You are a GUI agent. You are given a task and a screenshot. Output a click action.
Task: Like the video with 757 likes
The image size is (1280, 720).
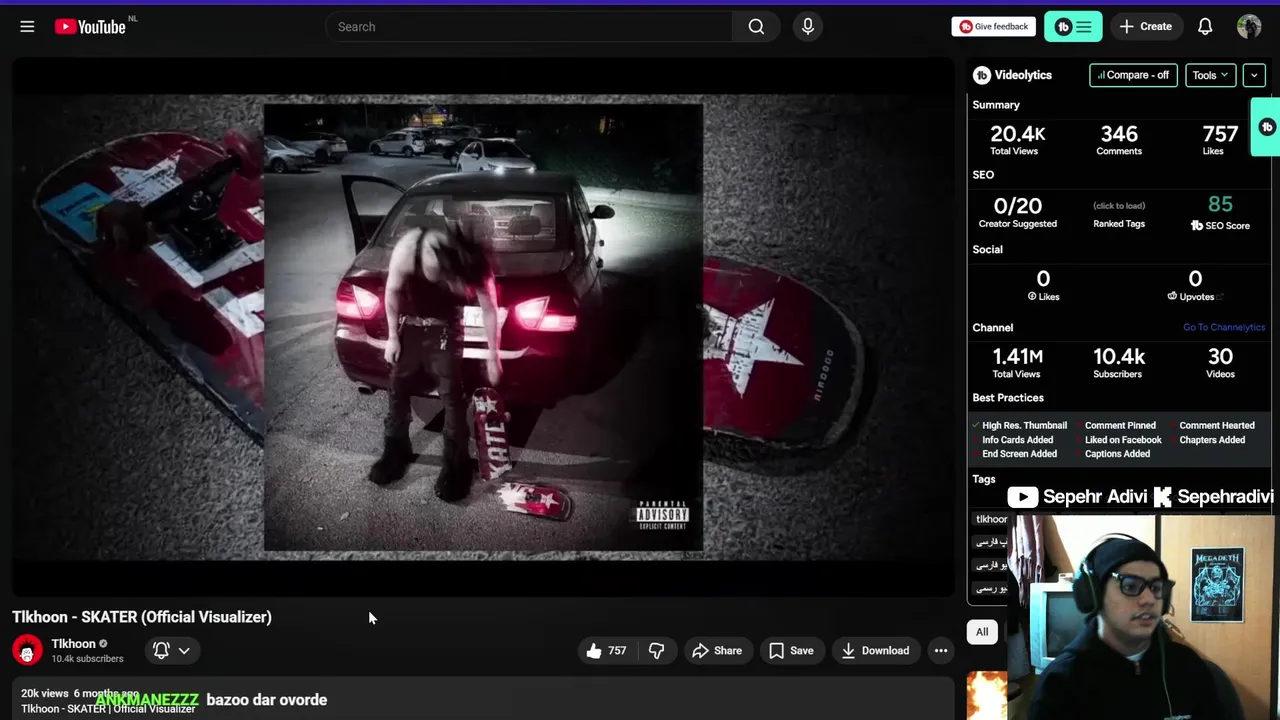point(607,651)
